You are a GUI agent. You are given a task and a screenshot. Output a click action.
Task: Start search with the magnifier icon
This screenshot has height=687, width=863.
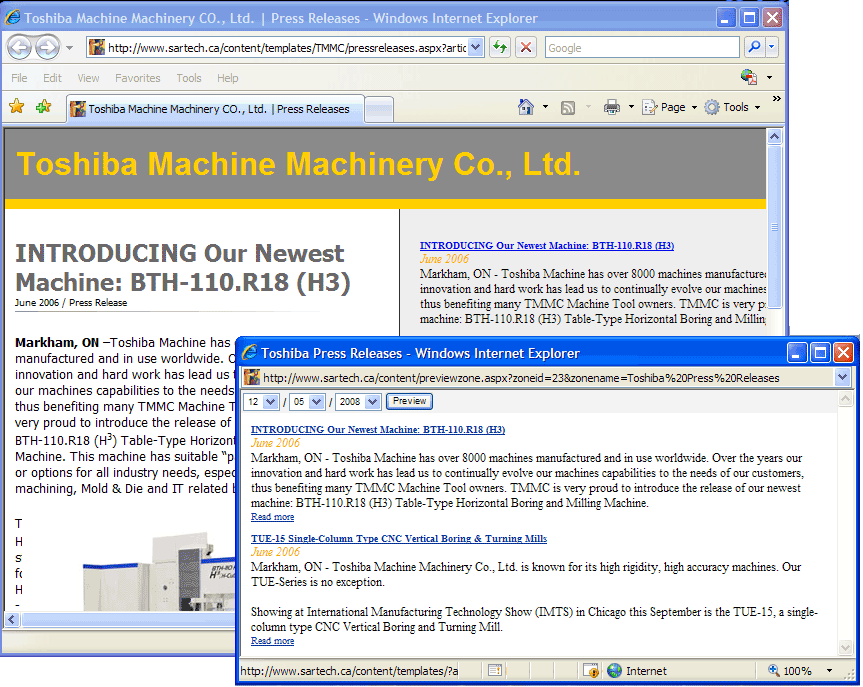coord(754,47)
